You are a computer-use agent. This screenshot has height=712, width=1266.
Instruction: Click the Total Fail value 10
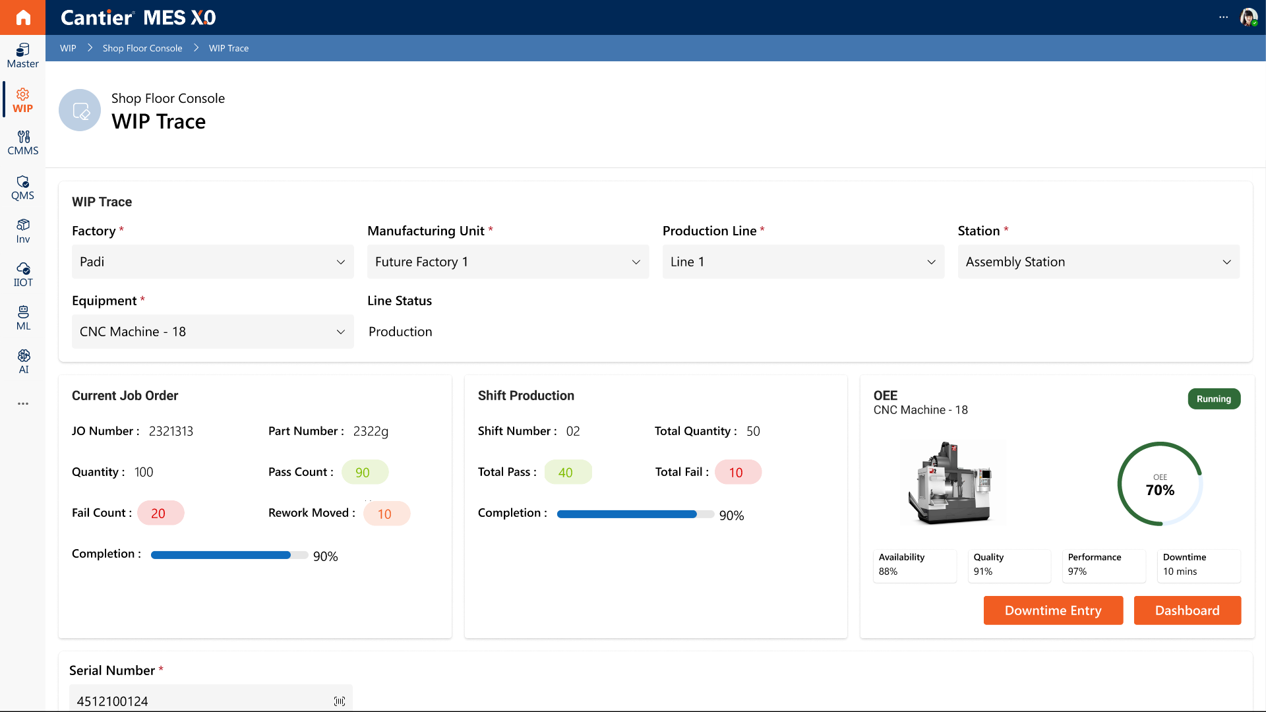point(737,472)
